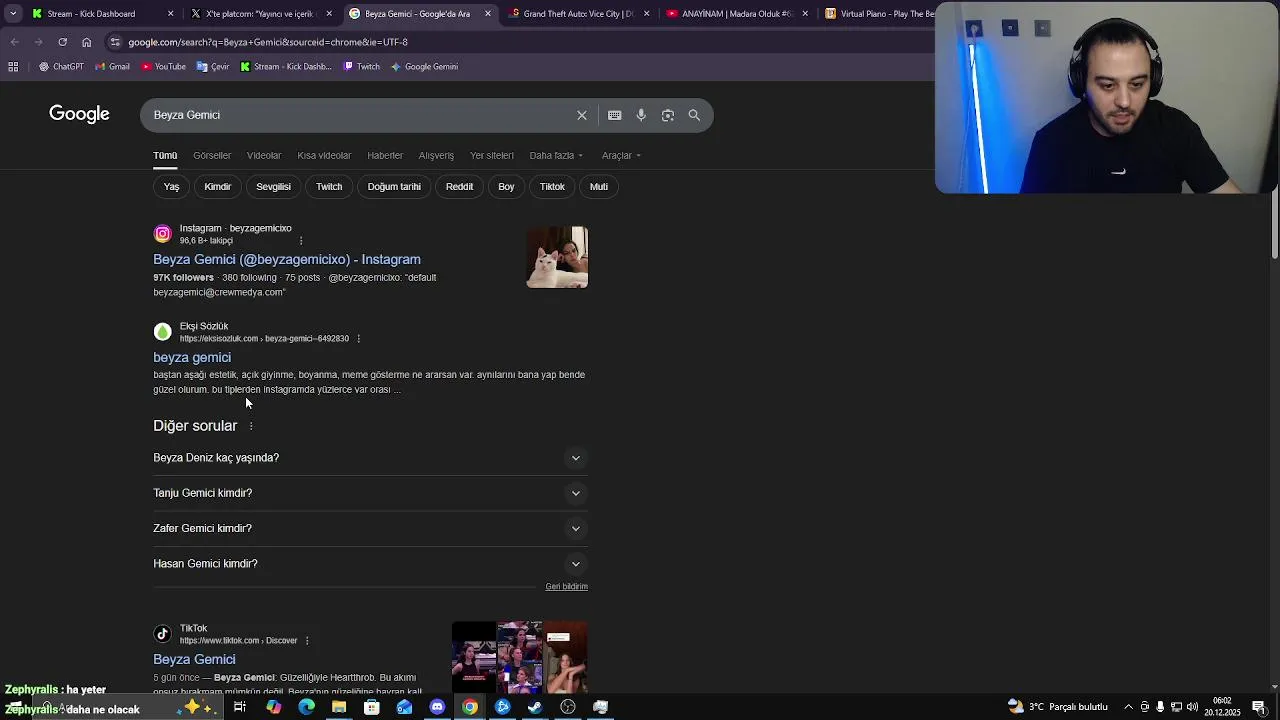
Task: Expand 'Zafer Gemici kimdir?' question
Action: tap(370, 528)
